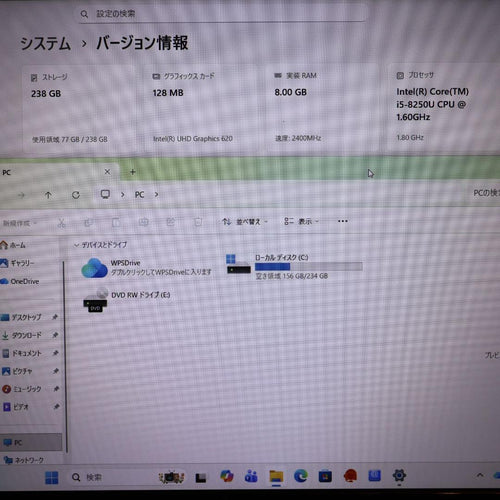Click the Delete trash icon
The image size is (500, 500).
tap(198, 222)
